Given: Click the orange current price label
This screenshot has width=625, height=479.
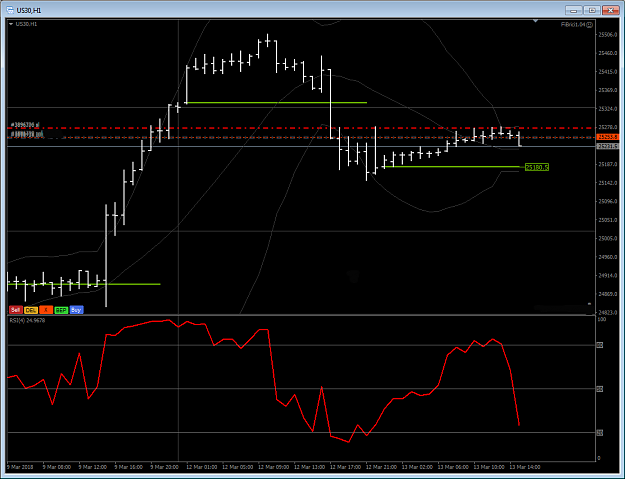Looking at the screenshot, I should tap(608, 137).
